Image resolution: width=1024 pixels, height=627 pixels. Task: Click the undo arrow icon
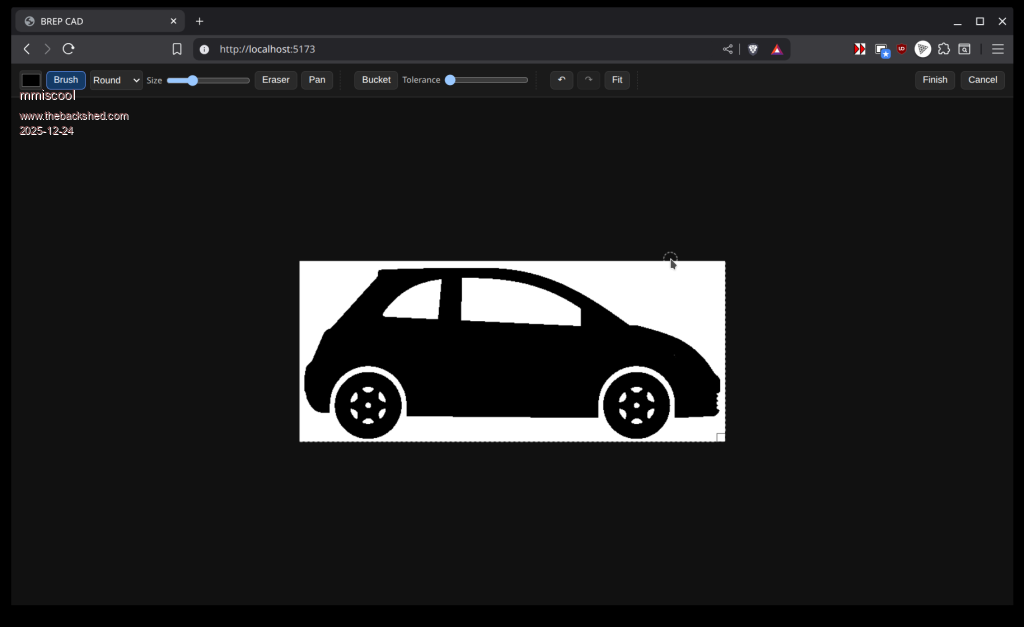(561, 80)
